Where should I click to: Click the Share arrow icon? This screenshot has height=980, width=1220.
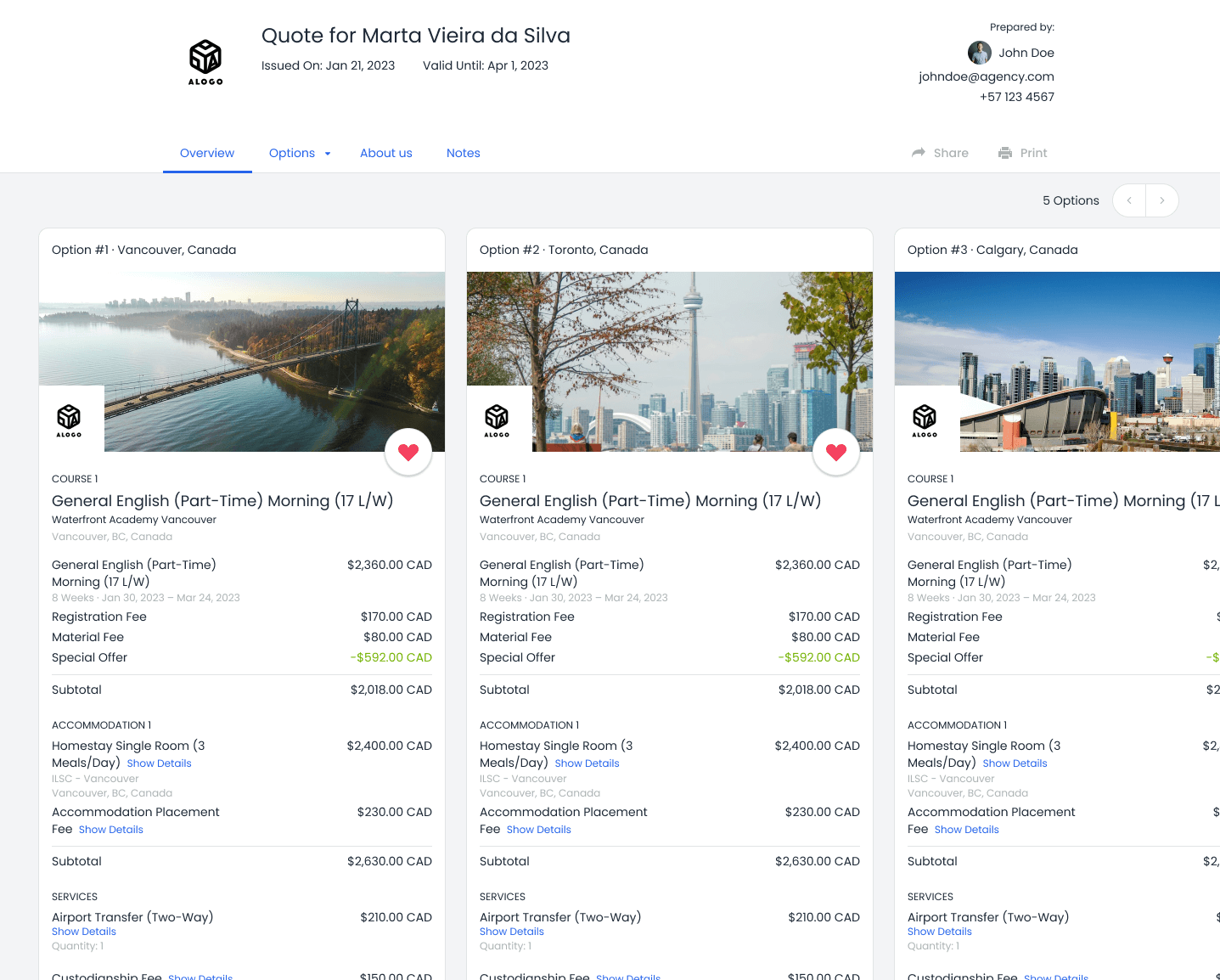pyautogui.click(x=919, y=153)
